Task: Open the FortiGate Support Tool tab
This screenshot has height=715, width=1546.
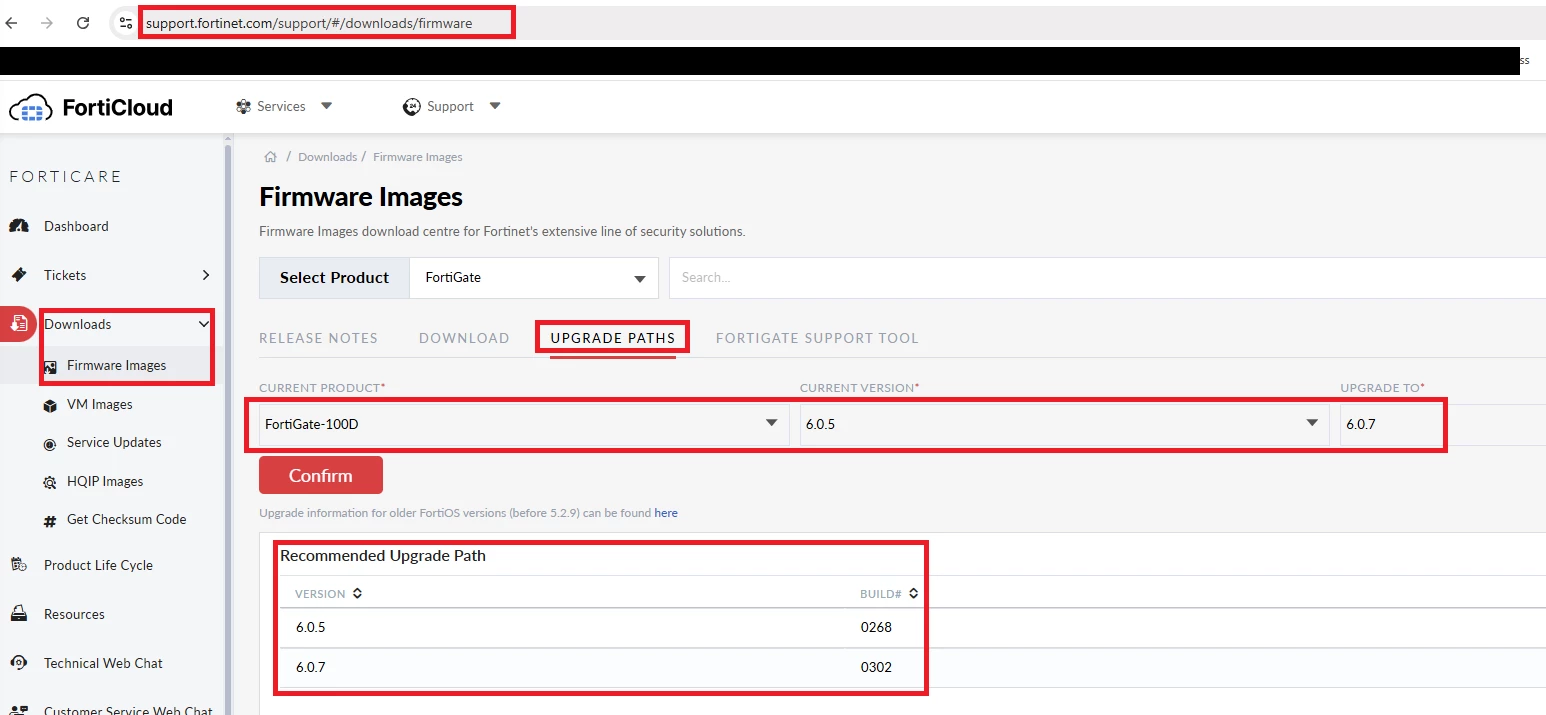Action: pyautogui.click(x=817, y=338)
